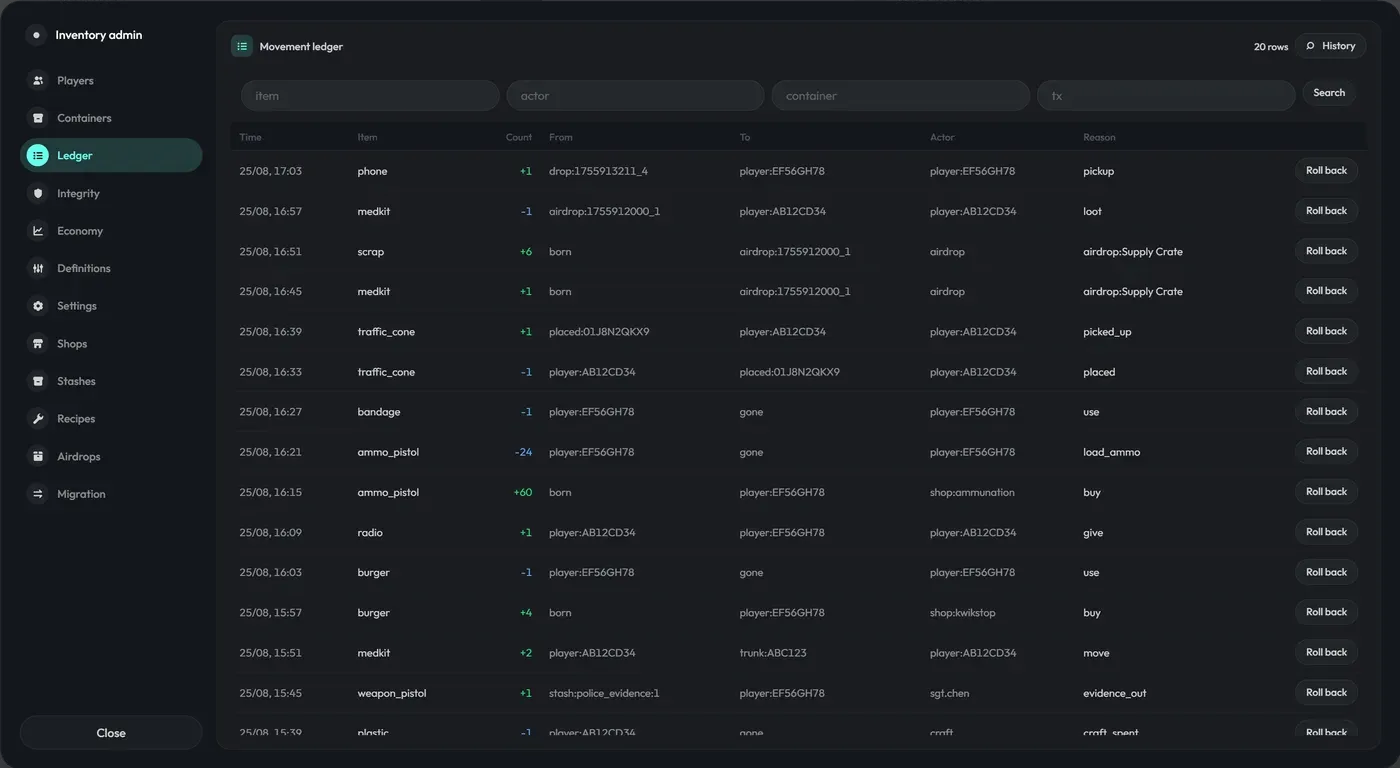Roll back the phone pickup entry

click(x=1326, y=171)
